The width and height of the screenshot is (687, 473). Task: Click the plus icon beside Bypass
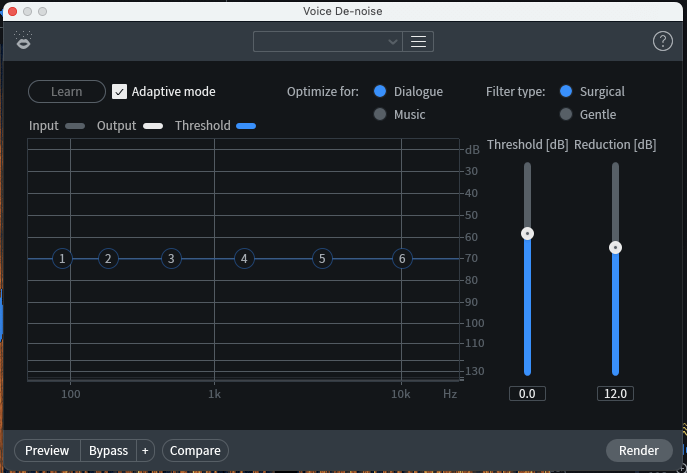coord(145,451)
